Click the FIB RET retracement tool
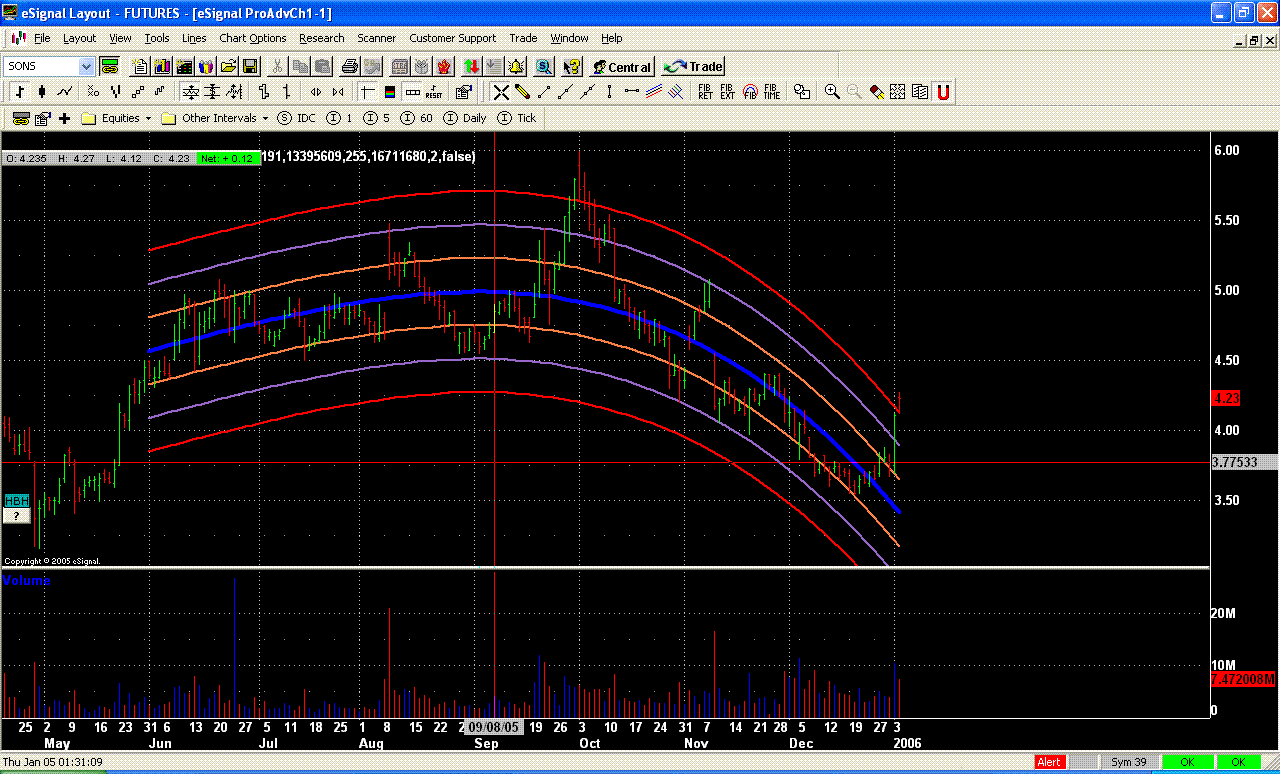 tap(705, 92)
